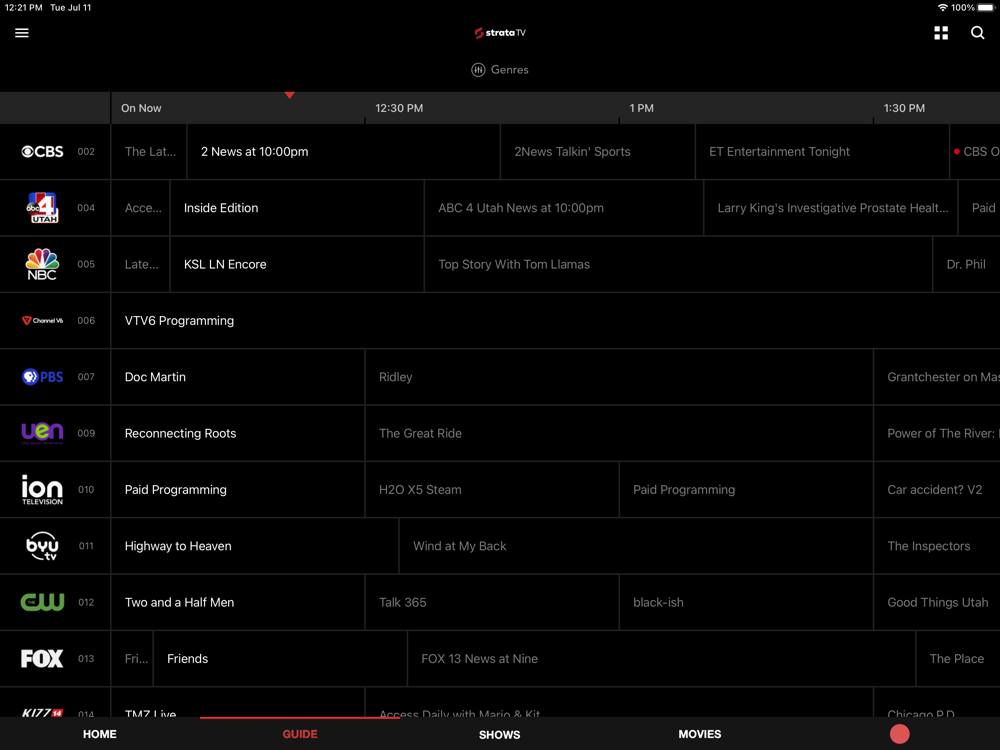Viewport: 1000px width, 750px height.
Task: Select Reconnecting Roots program
Action: pyautogui.click(x=238, y=433)
